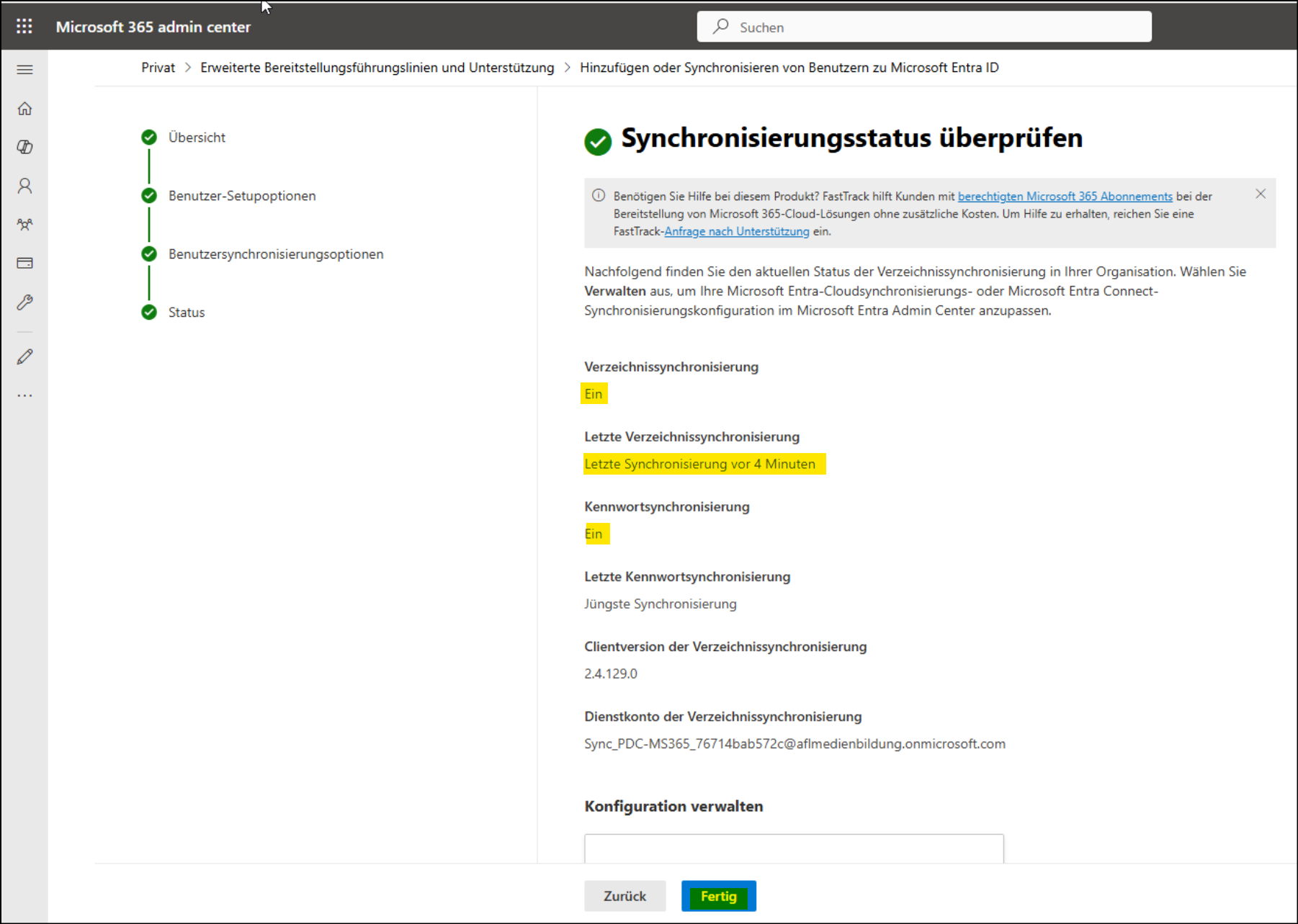Select text Letzte Synchronisierung vor 4 Minuten
Screen dimensions: 1298x924
click(x=699, y=465)
